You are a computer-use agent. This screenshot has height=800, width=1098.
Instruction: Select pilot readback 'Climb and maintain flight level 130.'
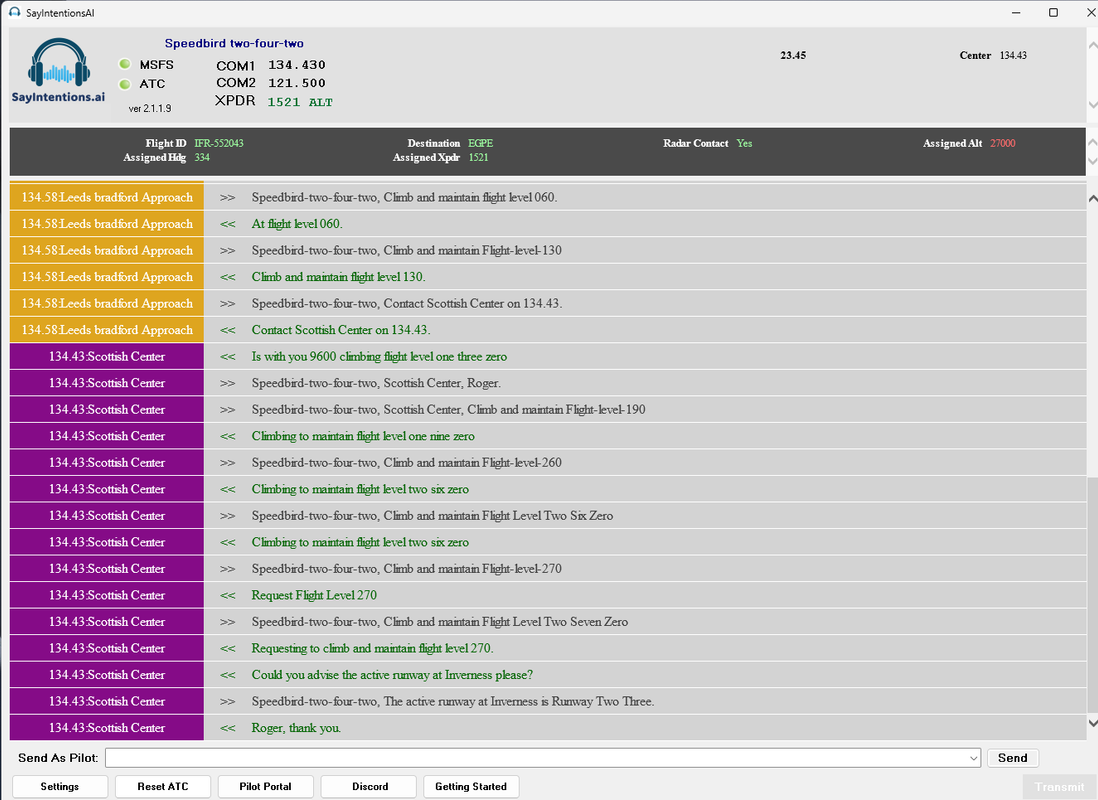tap(338, 277)
